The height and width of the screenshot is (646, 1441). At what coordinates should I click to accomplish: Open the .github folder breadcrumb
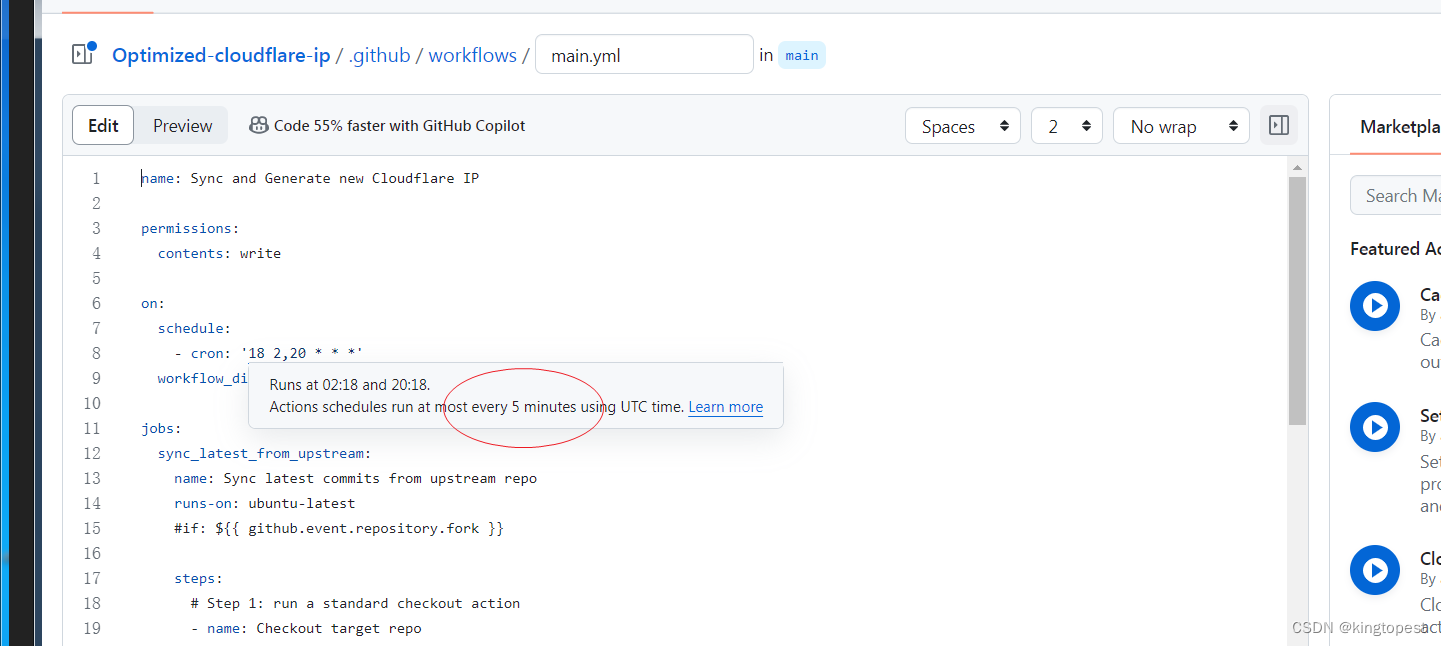[x=379, y=55]
